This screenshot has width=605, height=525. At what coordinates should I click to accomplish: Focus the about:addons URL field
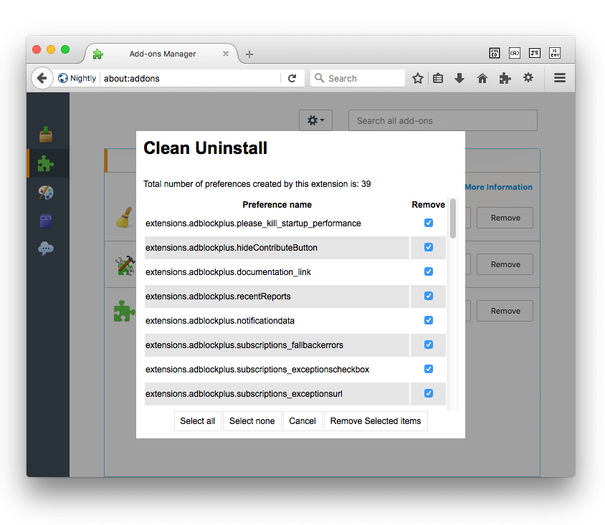pyautogui.click(x=191, y=78)
